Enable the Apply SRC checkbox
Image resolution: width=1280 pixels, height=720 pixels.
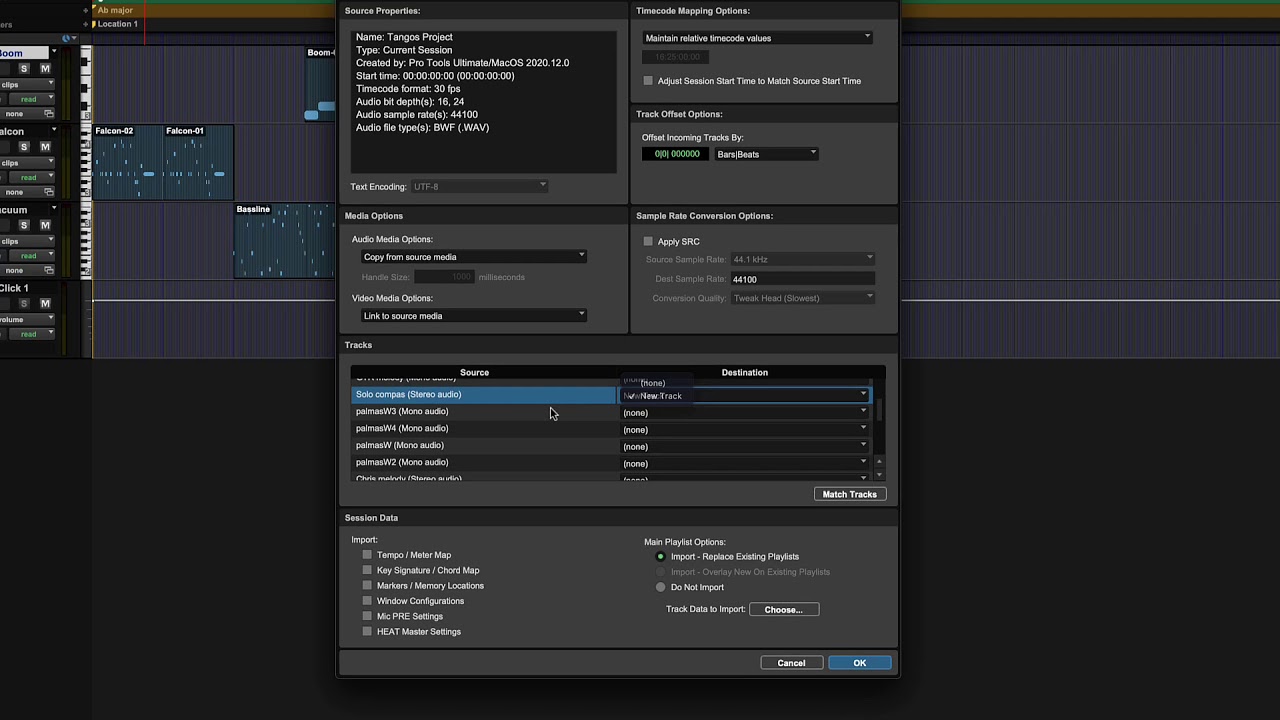point(648,241)
